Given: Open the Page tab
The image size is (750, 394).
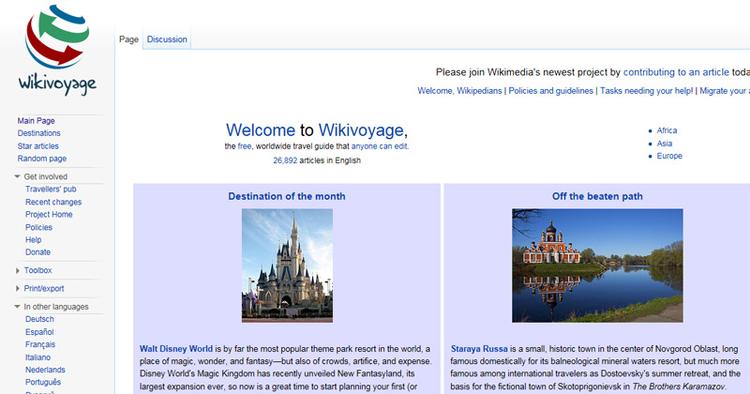Looking at the screenshot, I should 129,39.
